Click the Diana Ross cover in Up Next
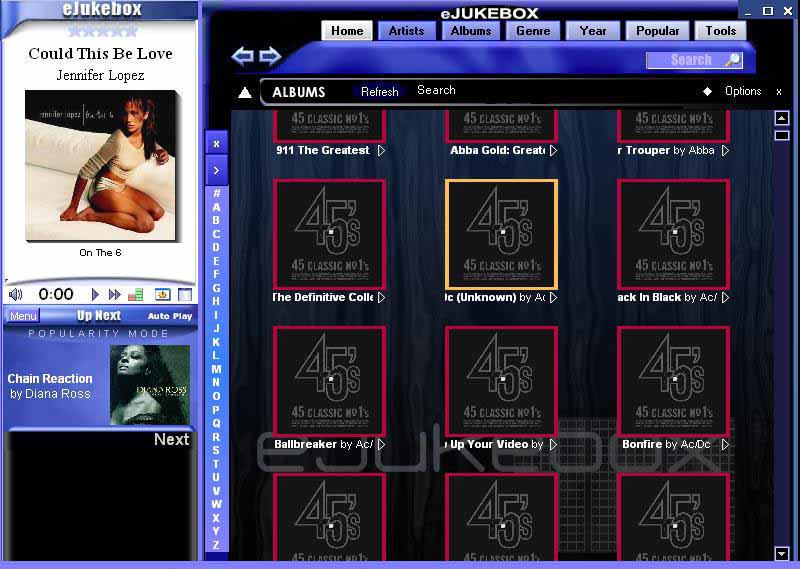The width and height of the screenshot is (800, 569). pyautogui.click(x=150, y=385)
